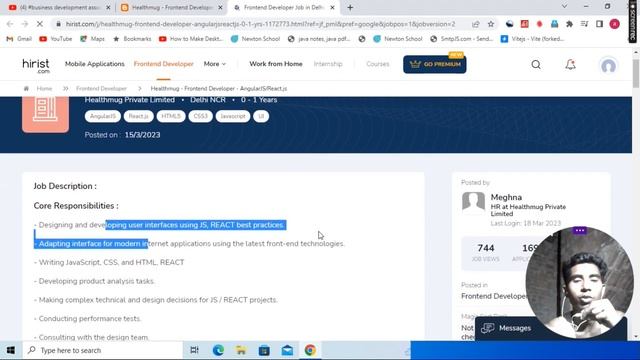Open Work from Home menu item
The height and width of the screenshot is (360, 640).
point(276,64)
